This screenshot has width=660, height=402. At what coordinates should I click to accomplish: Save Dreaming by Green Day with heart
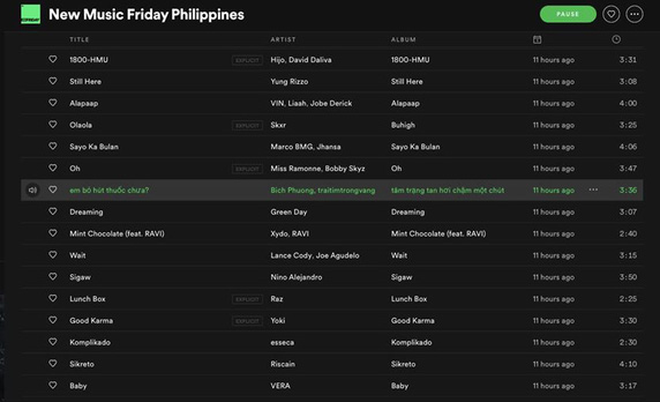(53, 211)
